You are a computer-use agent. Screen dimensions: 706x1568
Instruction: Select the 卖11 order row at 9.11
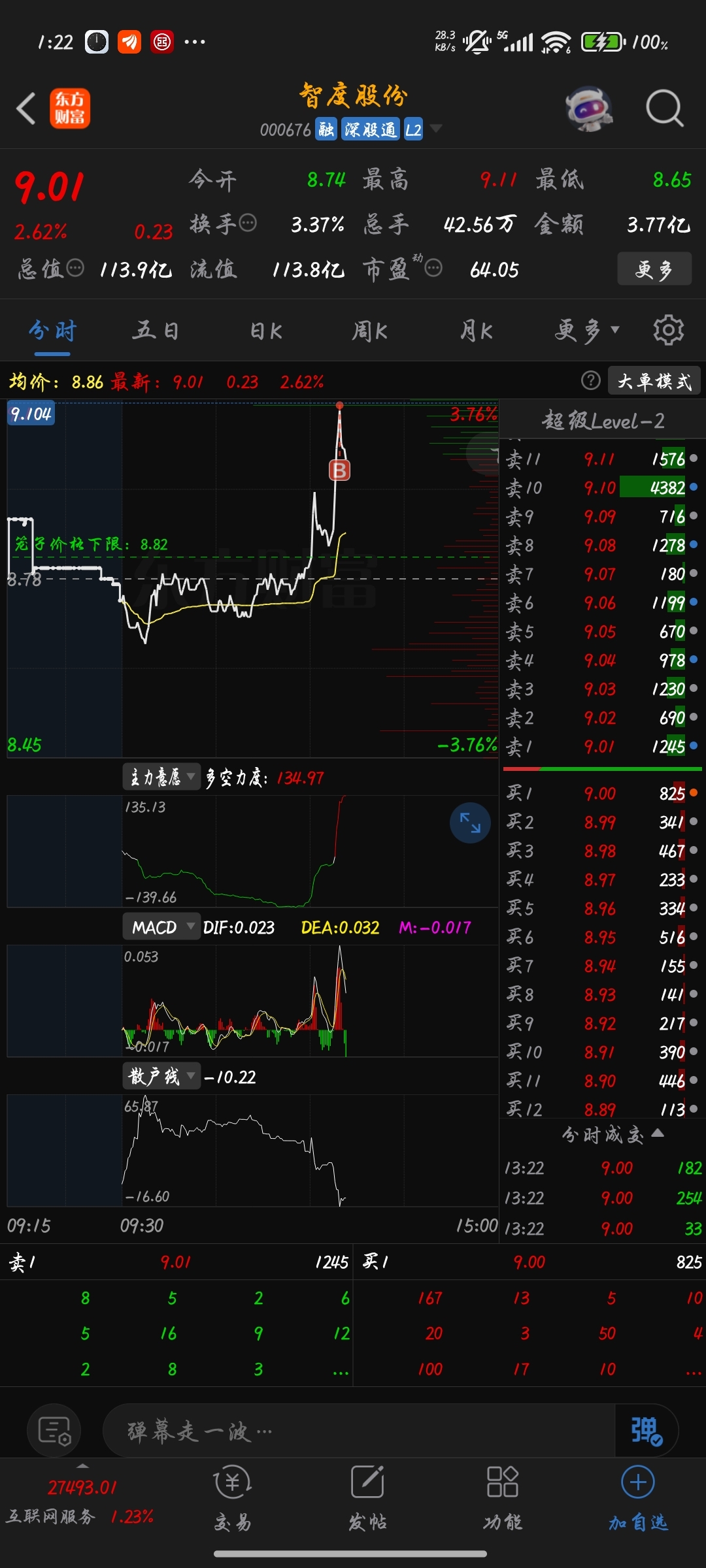(602, 459)
